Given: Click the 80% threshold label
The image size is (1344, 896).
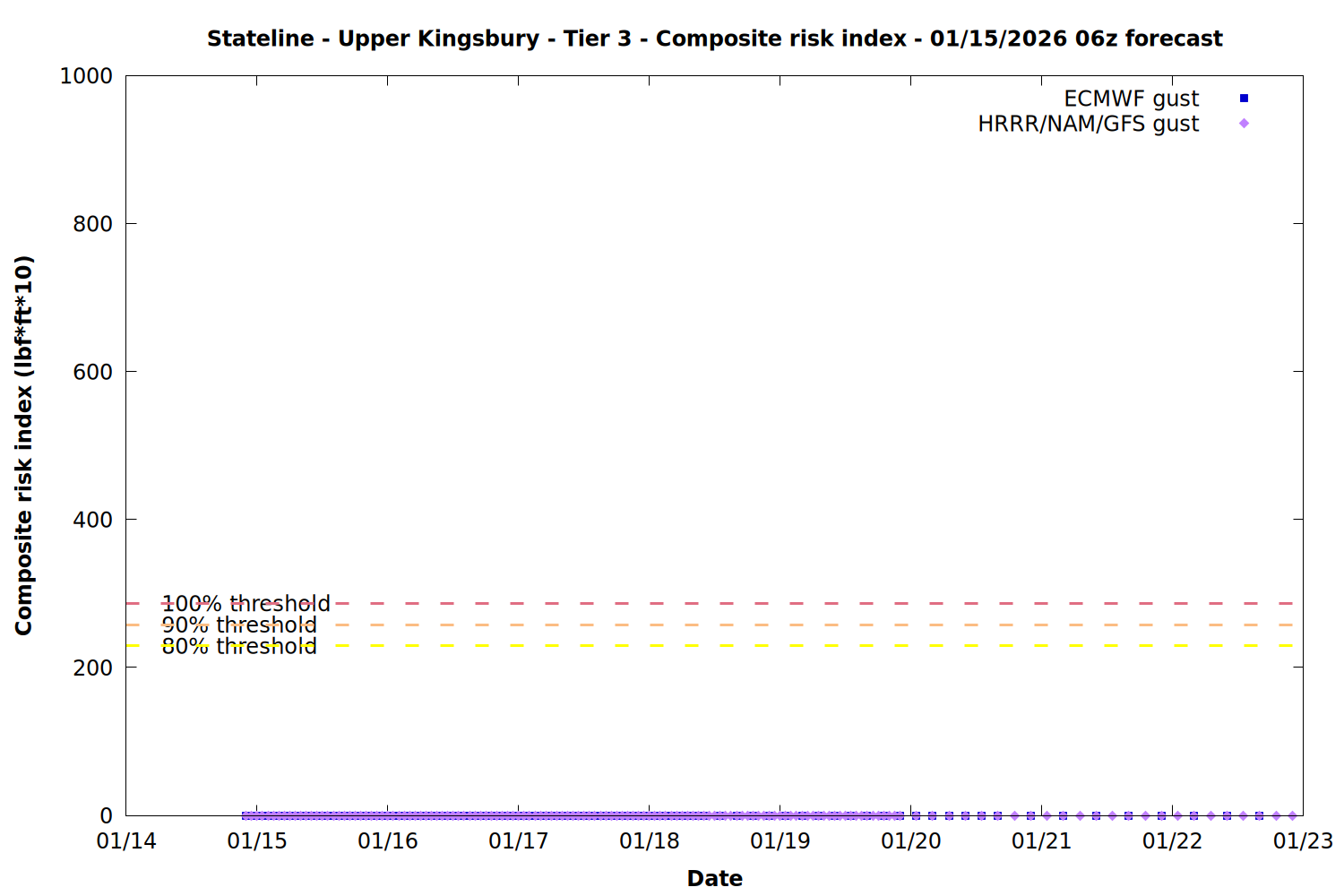Looking at the screenshot, I should 239,646.
